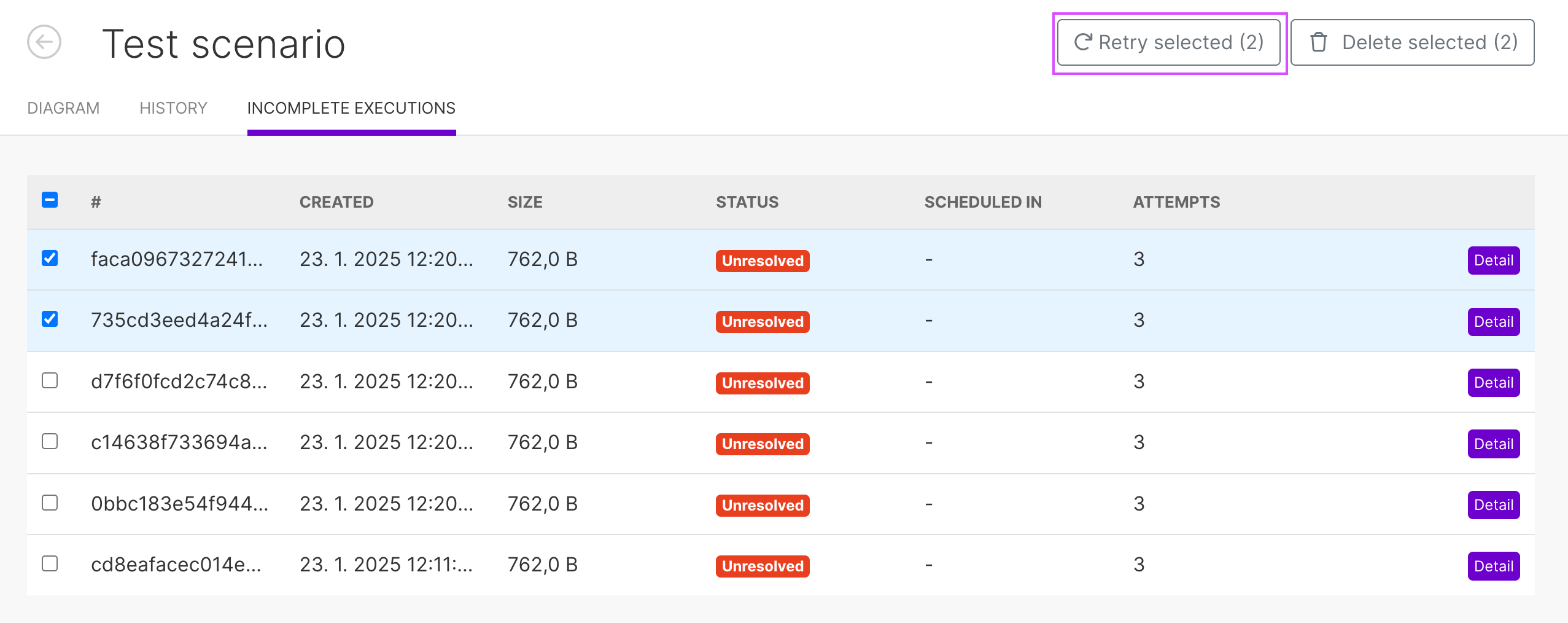Click the CREATED column header
Screen dimensions: 1568x623
tap(336, 202)
